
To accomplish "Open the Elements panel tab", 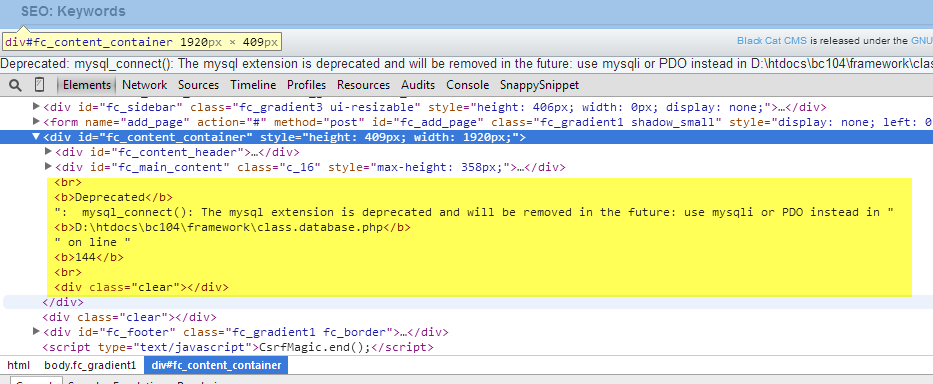I will (87, 85).
